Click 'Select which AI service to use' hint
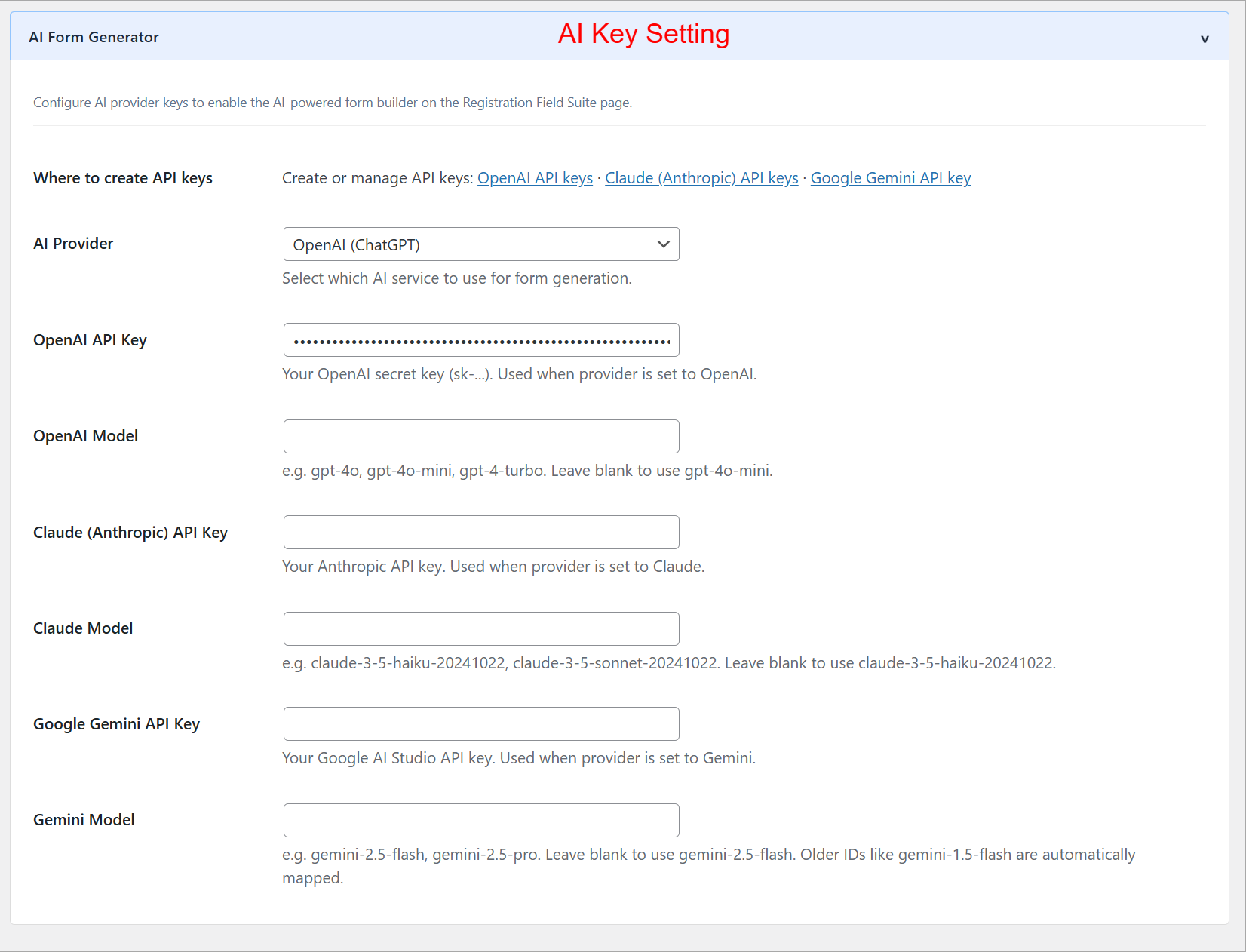The height and width of the screenshot is (952, 1246). pos(457,278)
